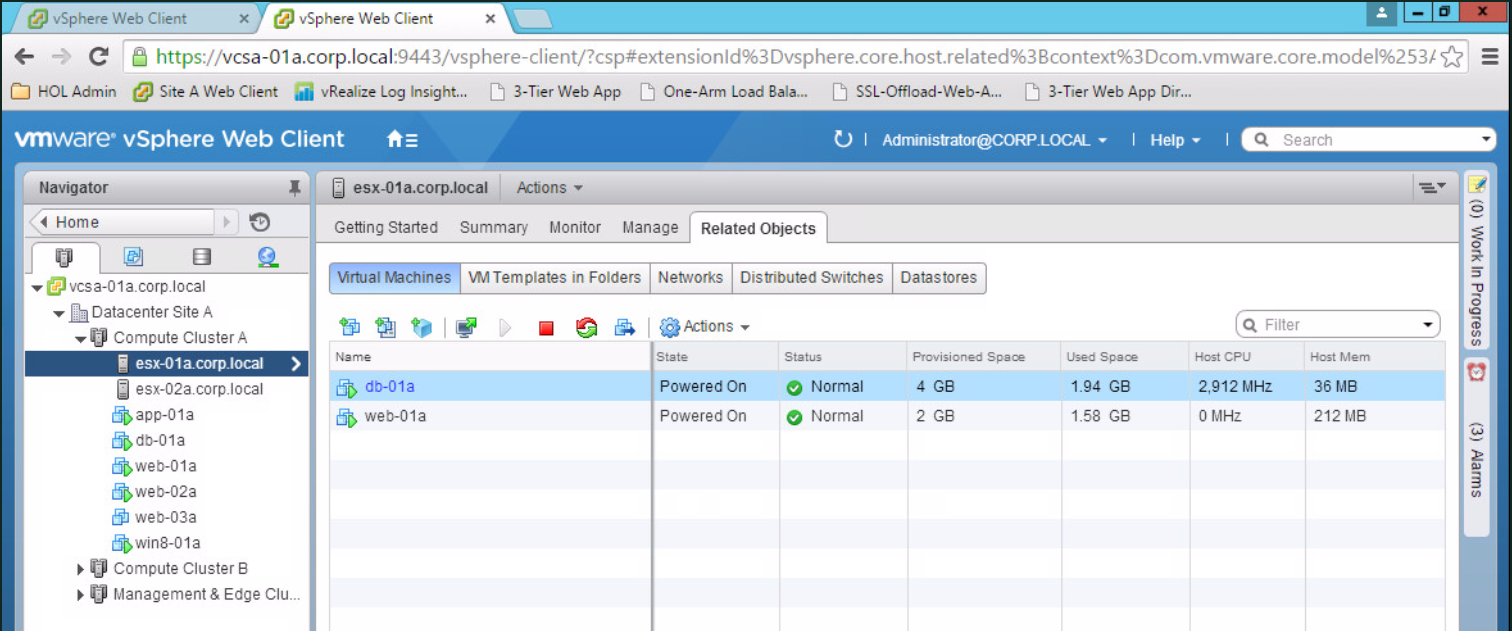Image resolution: width=1512 pixels, height=631 pixels.
Task: Pin the Navigator panel
Action: 294,187
